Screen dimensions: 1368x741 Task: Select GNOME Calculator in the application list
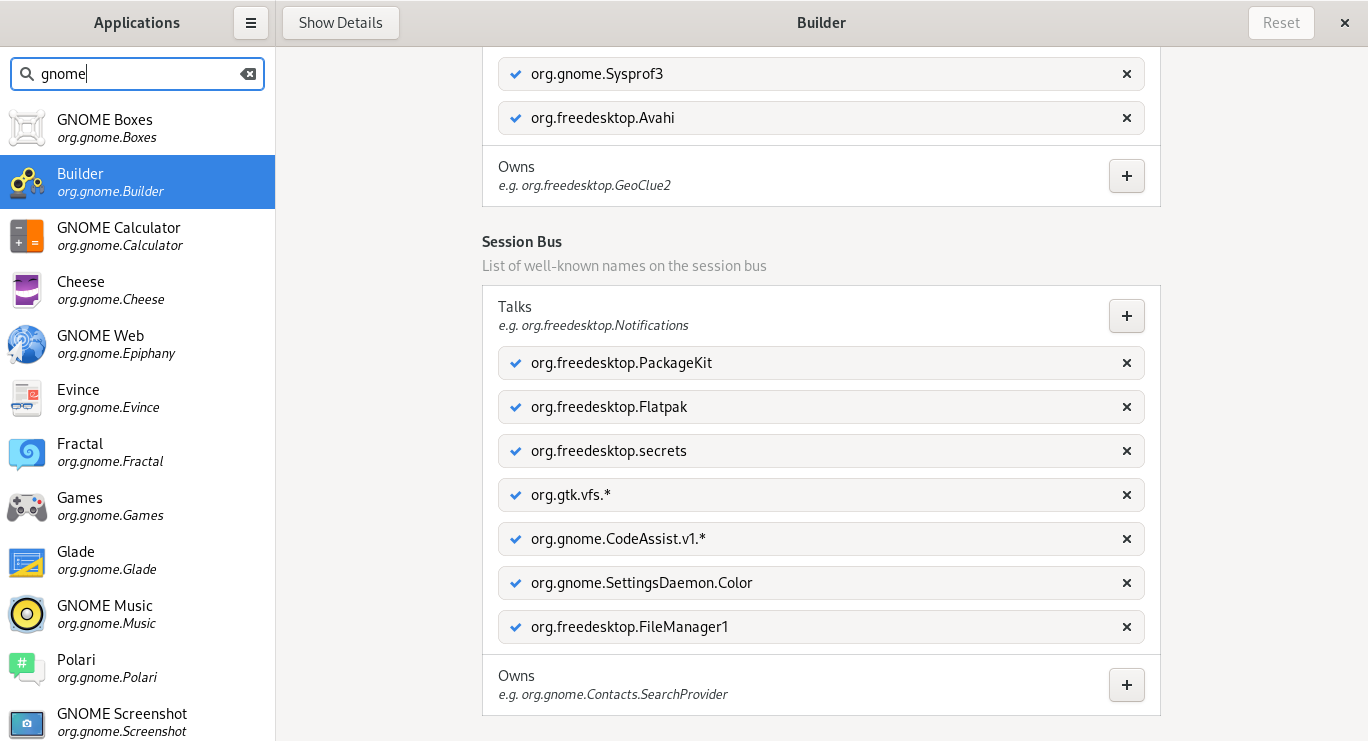click(x=138, y=236)
